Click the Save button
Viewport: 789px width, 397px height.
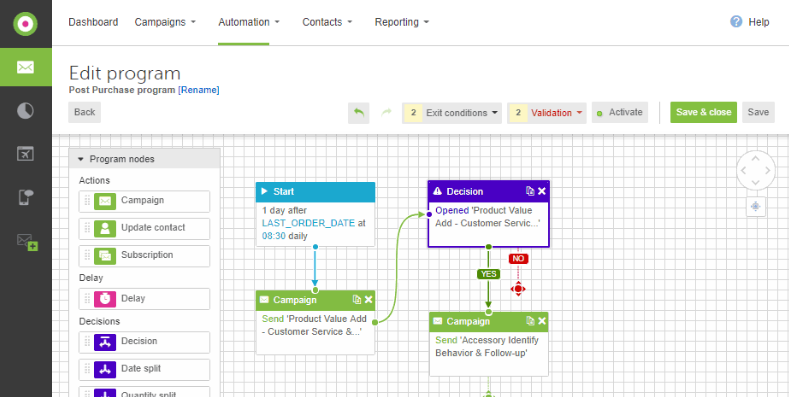point(758,112)
